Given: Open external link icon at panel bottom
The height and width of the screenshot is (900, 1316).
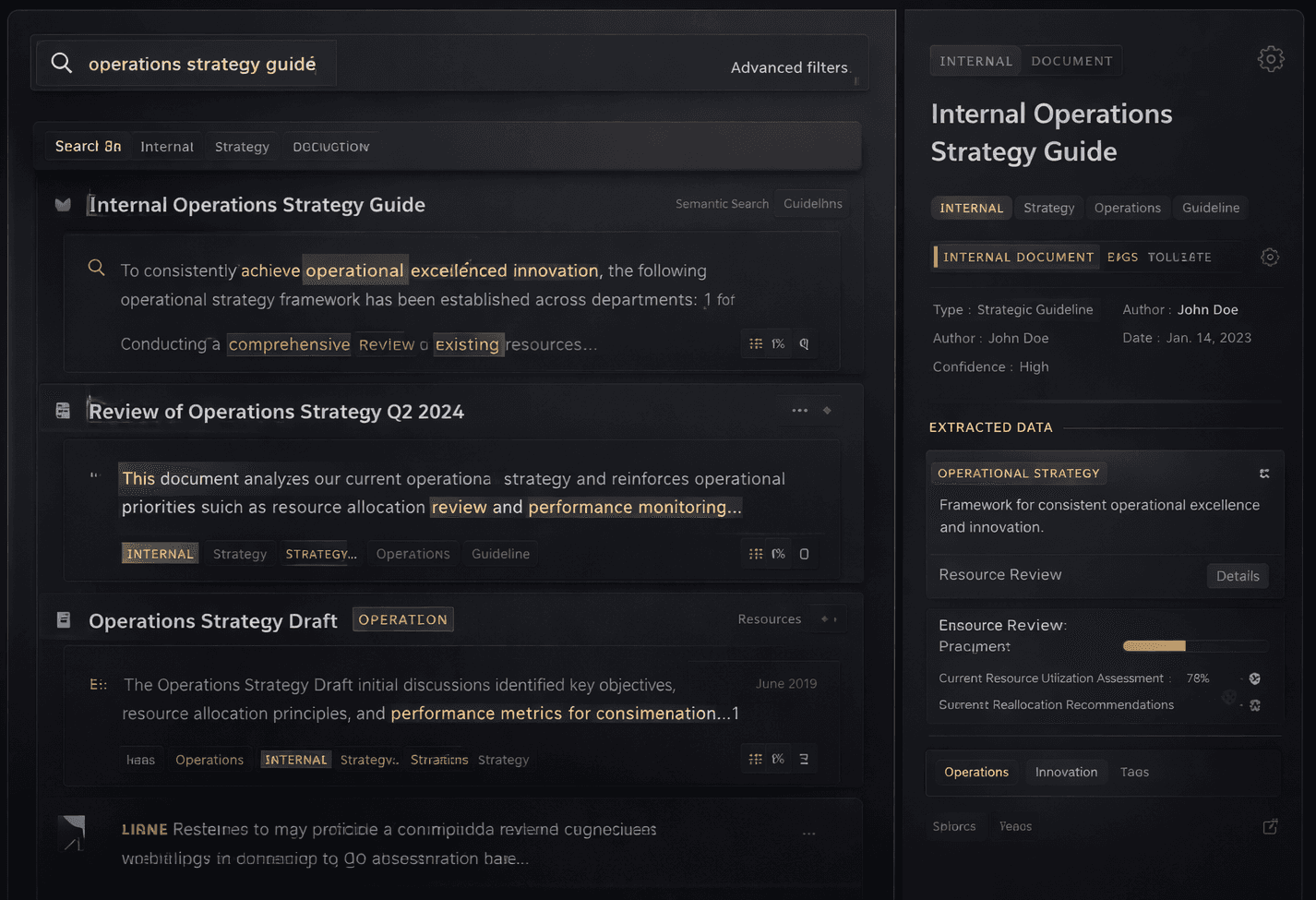Looking at the screenshot, I should point(1270,826).
